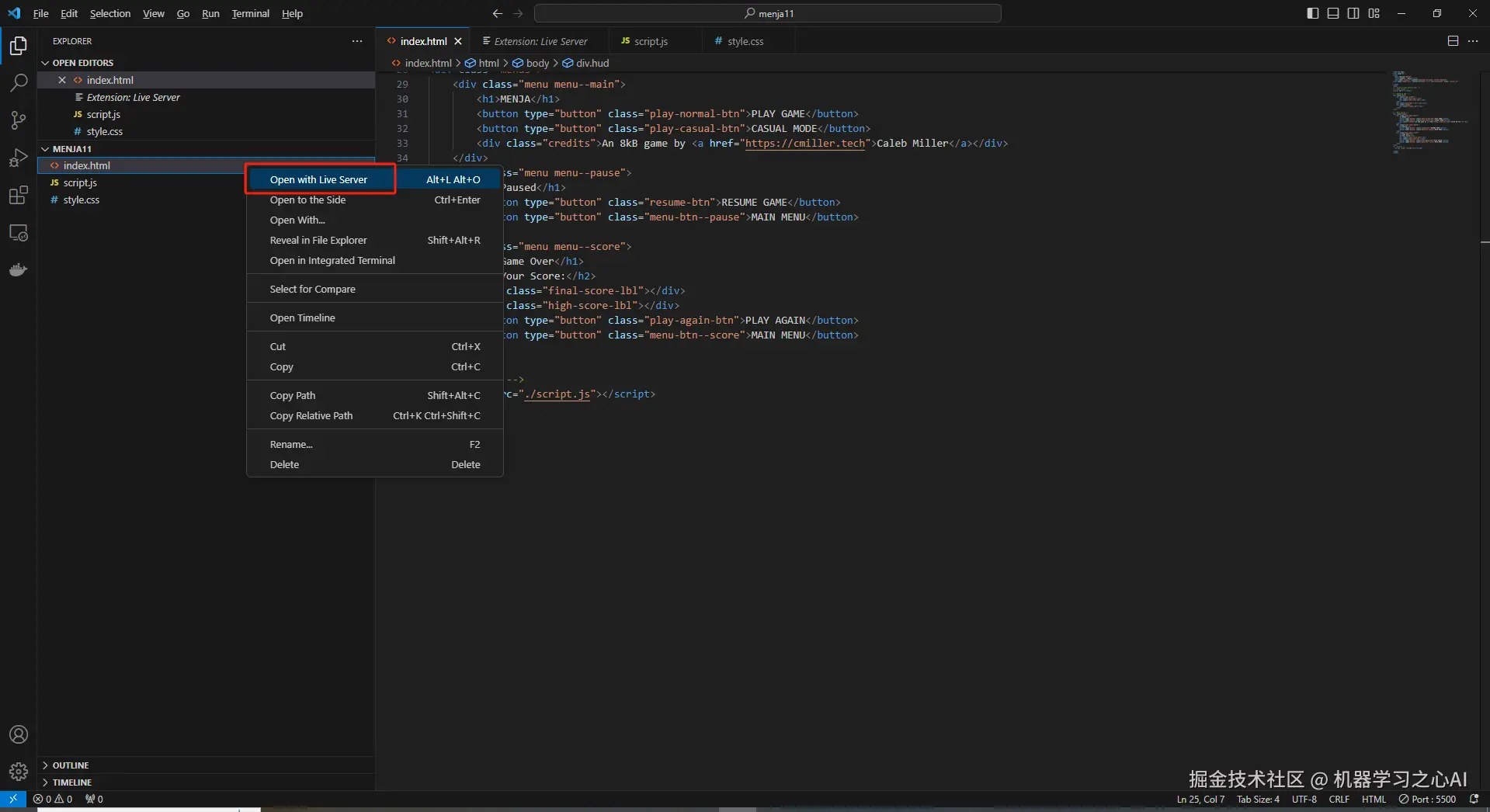This screenshot has width=1490, height=812.
Task: Toggle the bottom panel layout button
Action: [1332, 13]
